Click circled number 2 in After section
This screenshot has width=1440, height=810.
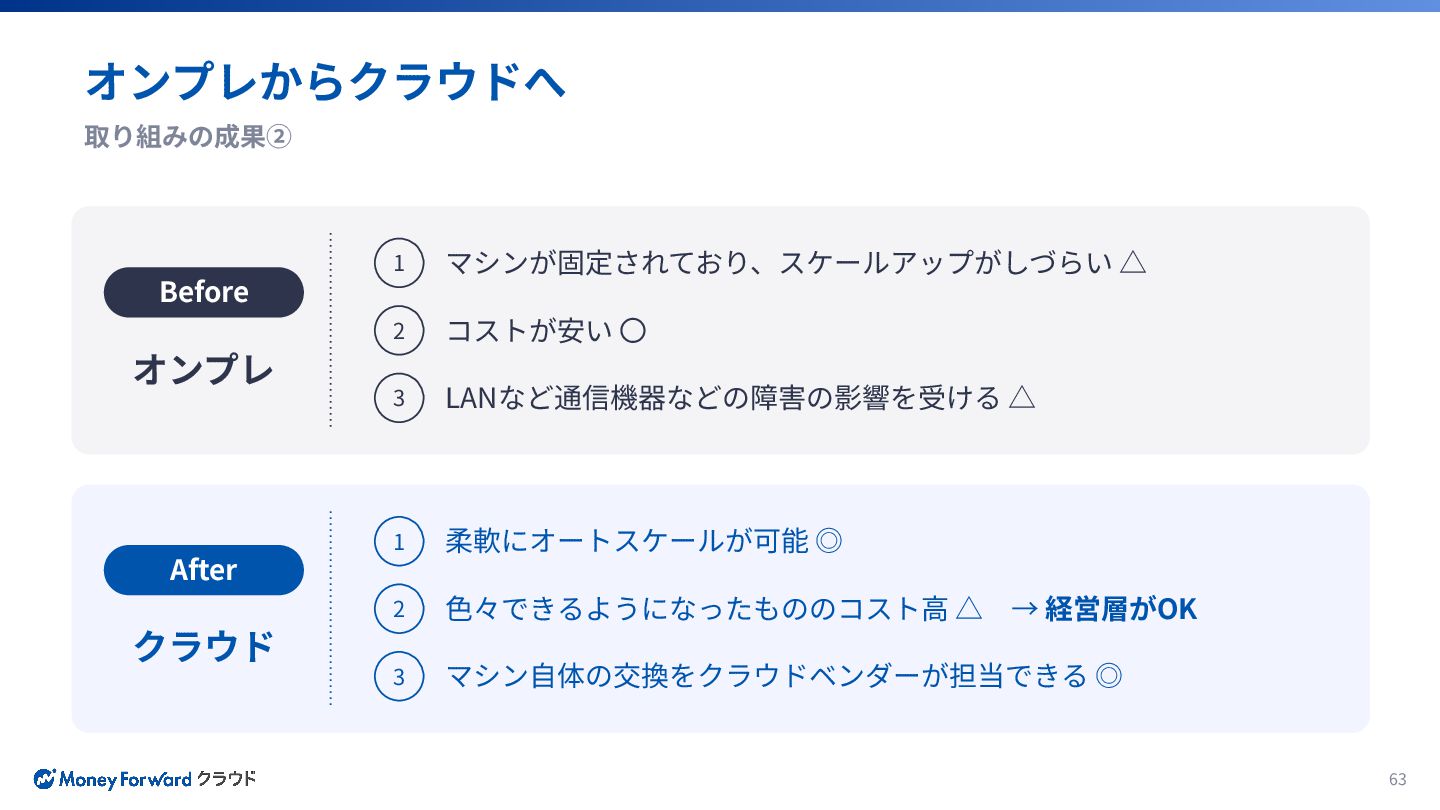click(x=399, y=609)
